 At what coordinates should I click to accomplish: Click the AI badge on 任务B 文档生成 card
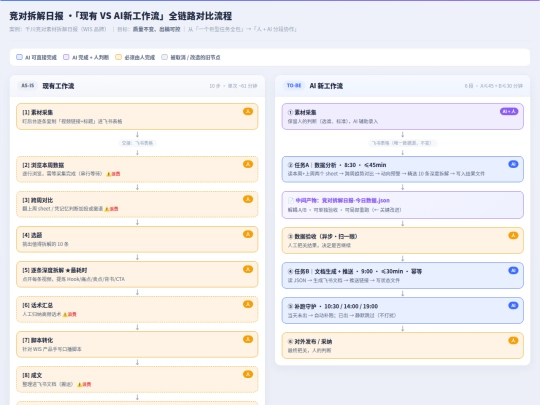pos(513,270)
